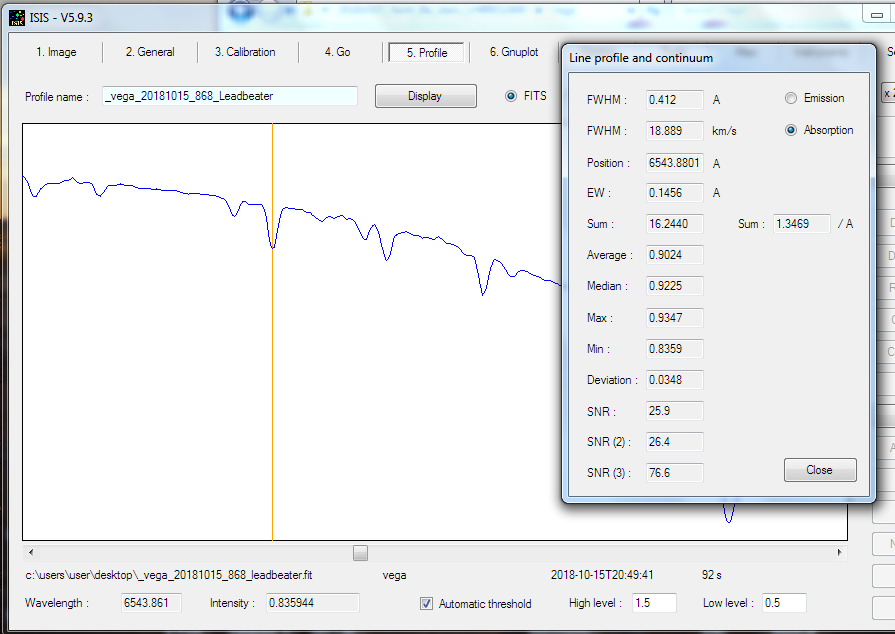Screen dimensions: 895x634
Task: Go to the 3. Calibration tab
Action: tap(245, 52)
